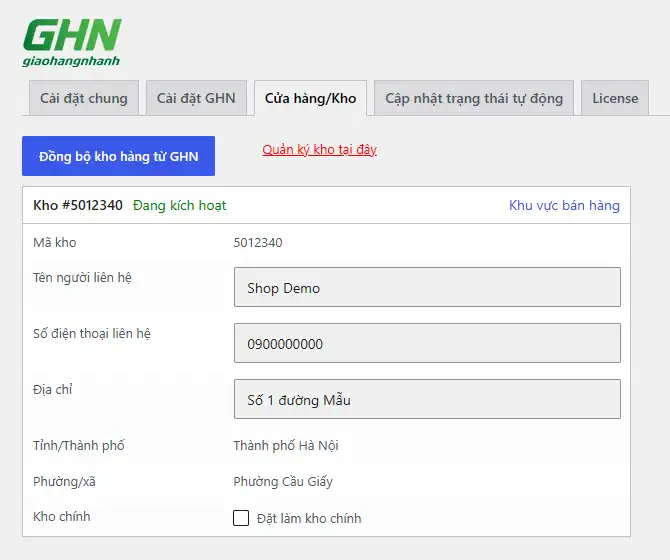Go to the License tab
The height and width of the screenshot is (560, 670).
pyautogui.click(x=615, y=98)
